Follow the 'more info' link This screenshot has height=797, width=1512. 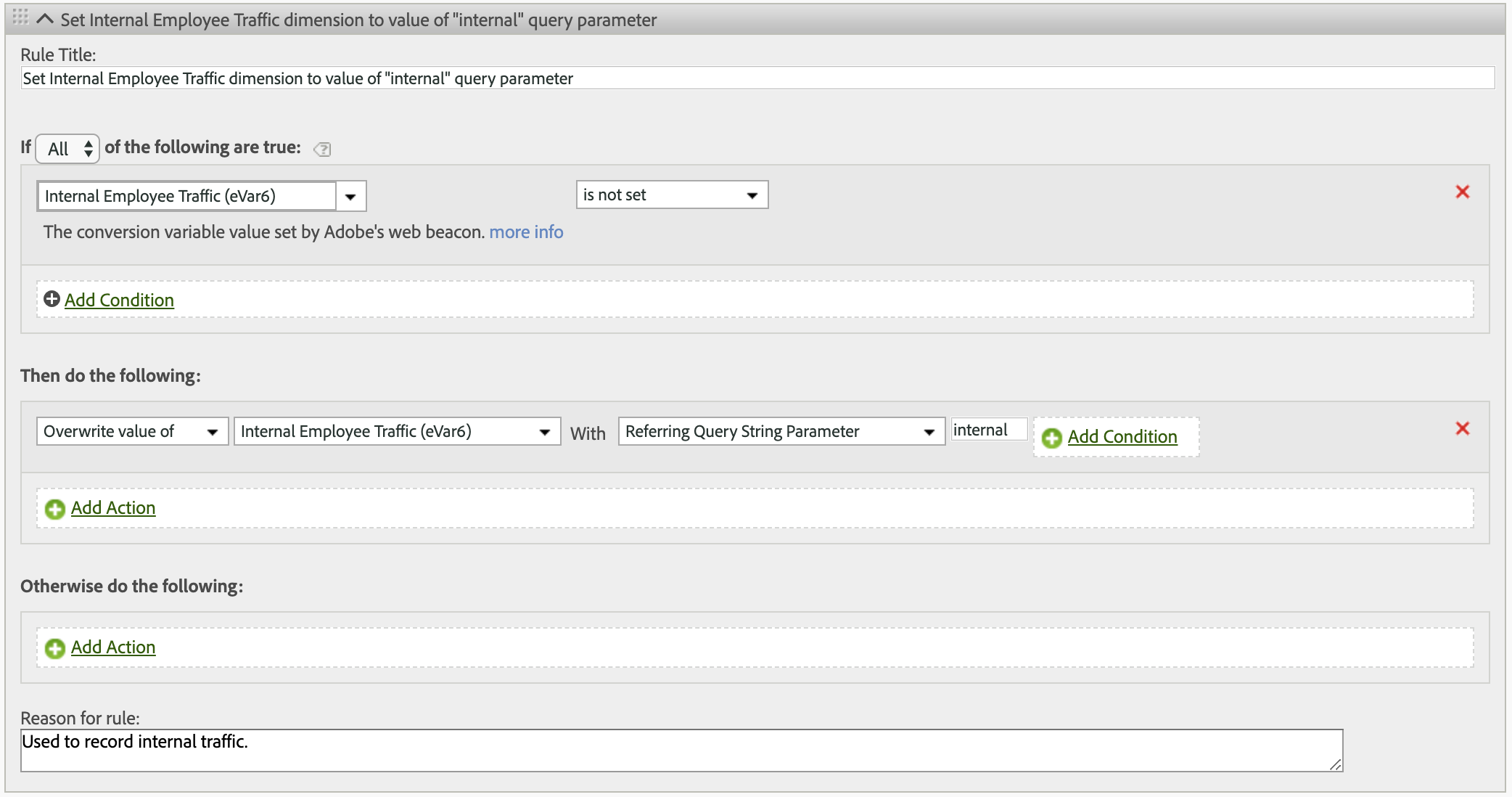[x=526, y=232]
